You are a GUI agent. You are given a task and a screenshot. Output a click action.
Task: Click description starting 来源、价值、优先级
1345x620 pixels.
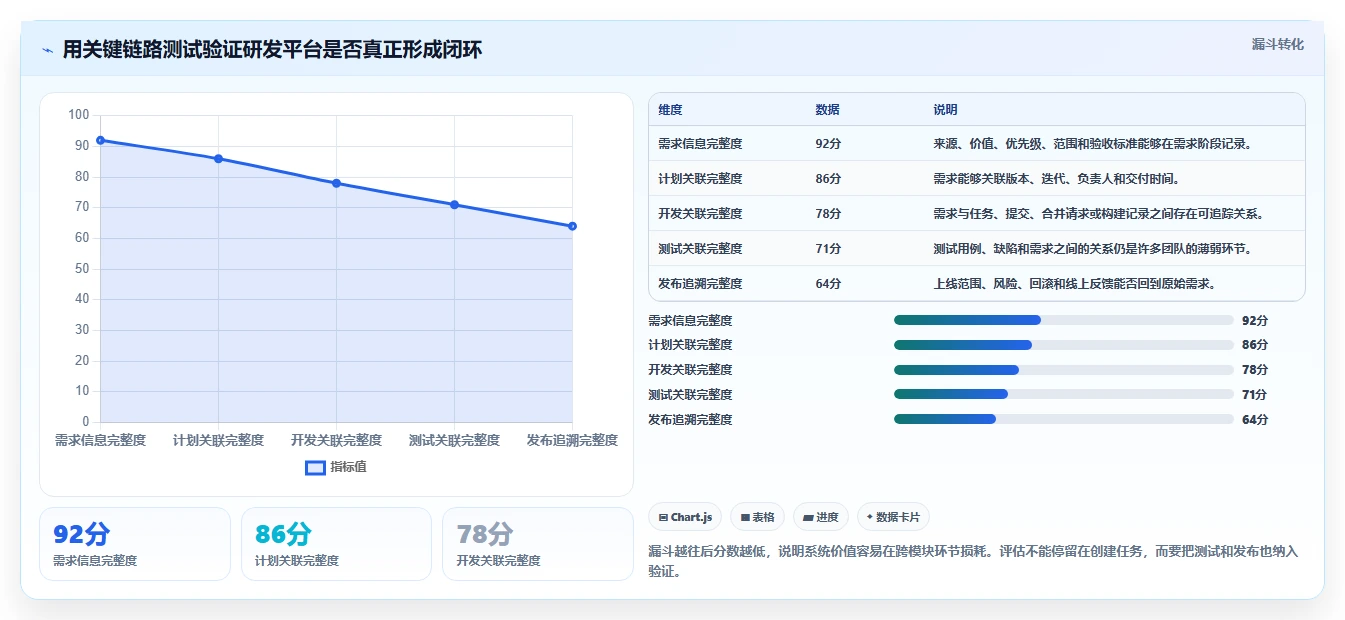(1093, 144)
